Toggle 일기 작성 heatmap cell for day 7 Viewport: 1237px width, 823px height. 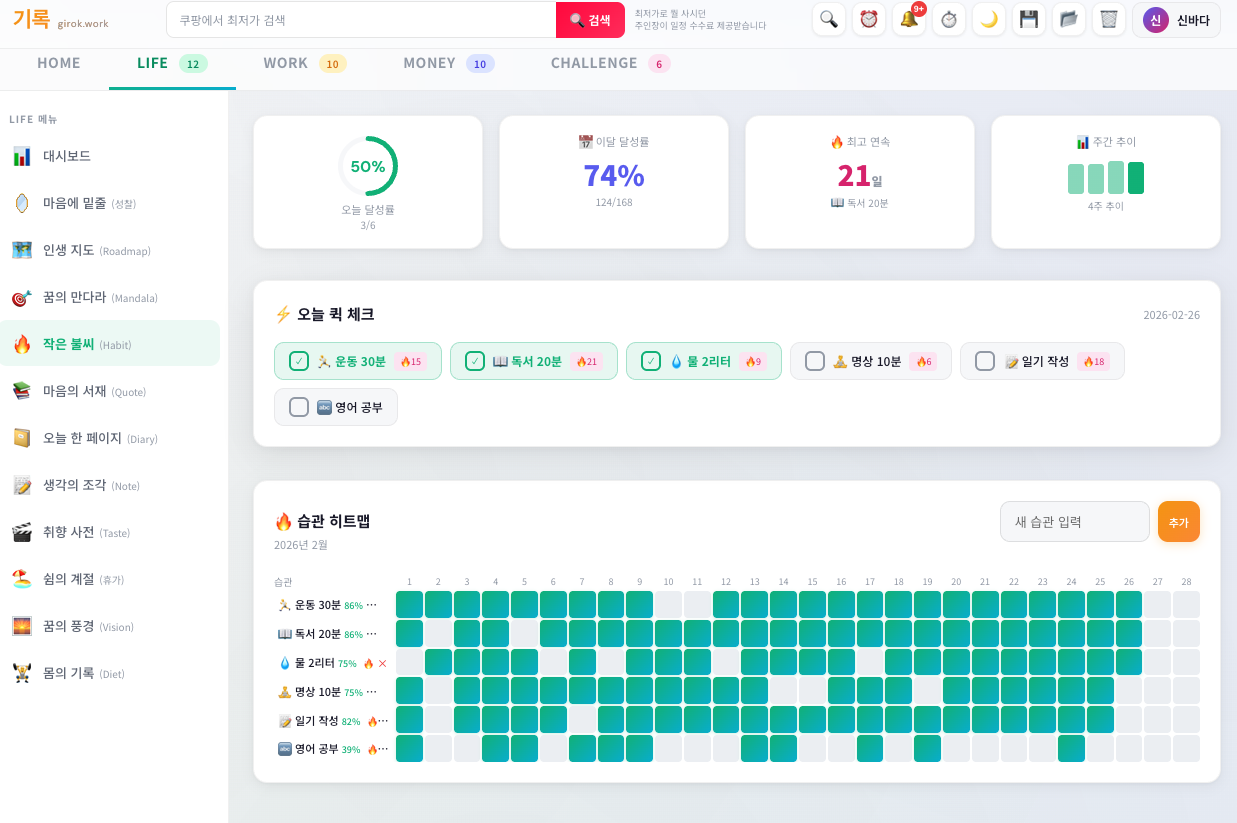(x=582, y=720)
